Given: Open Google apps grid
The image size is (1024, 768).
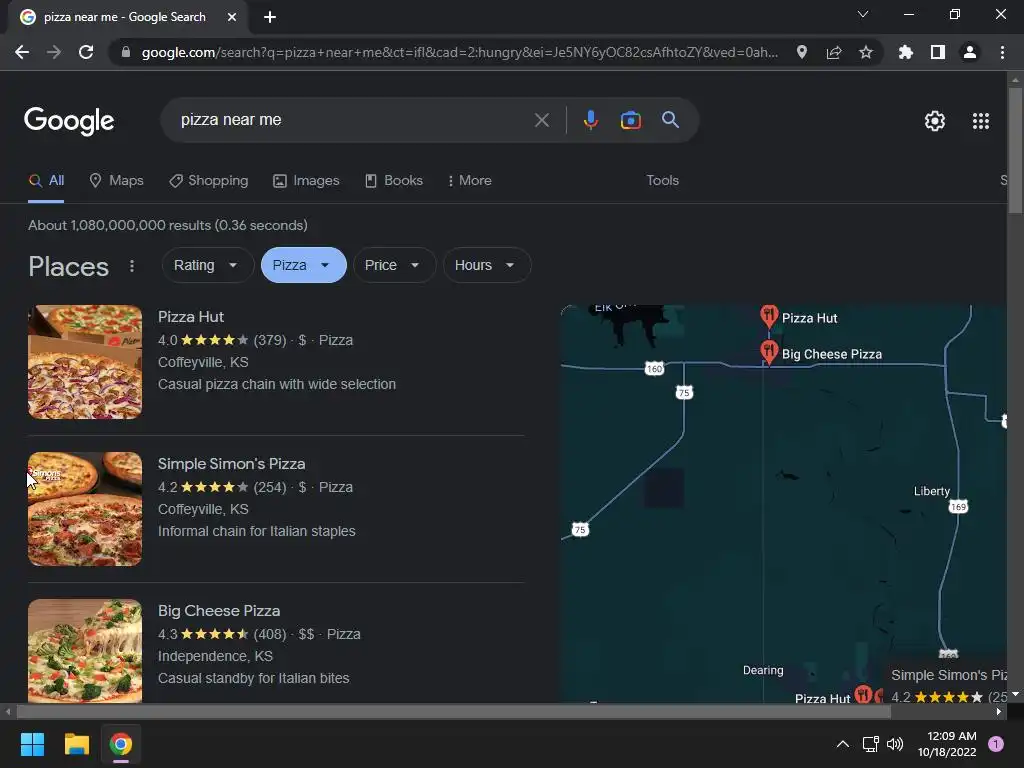Looking at the screenshot, I should [981, 121].
